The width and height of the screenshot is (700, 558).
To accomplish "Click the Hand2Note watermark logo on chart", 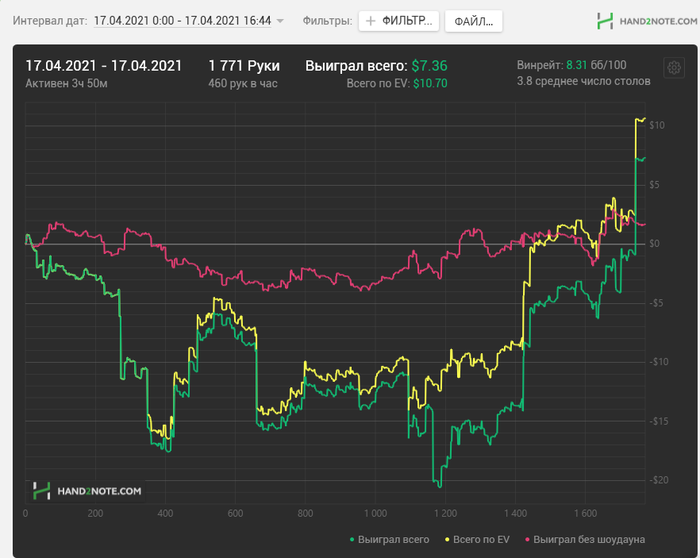I will [x=42, y=491].
